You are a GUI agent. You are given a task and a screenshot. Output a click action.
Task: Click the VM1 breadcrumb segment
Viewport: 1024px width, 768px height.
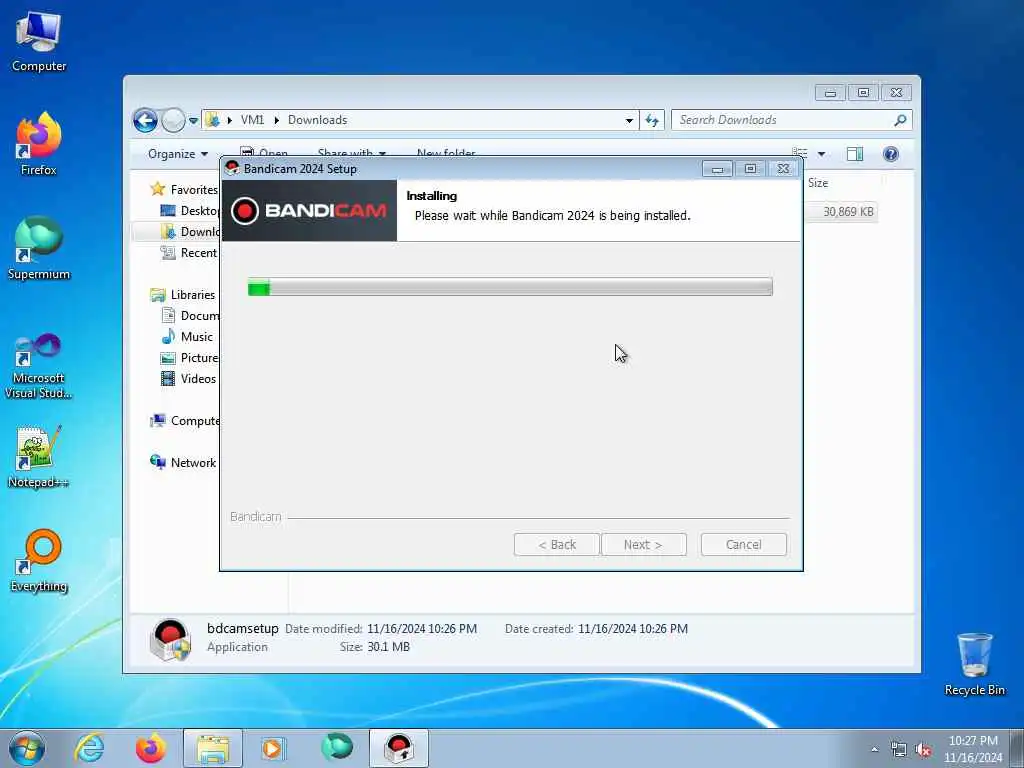252,120
